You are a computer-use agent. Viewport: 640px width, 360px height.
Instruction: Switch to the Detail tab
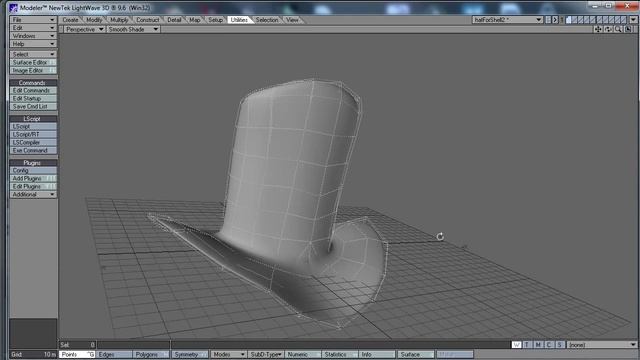[x=174, y=20]
